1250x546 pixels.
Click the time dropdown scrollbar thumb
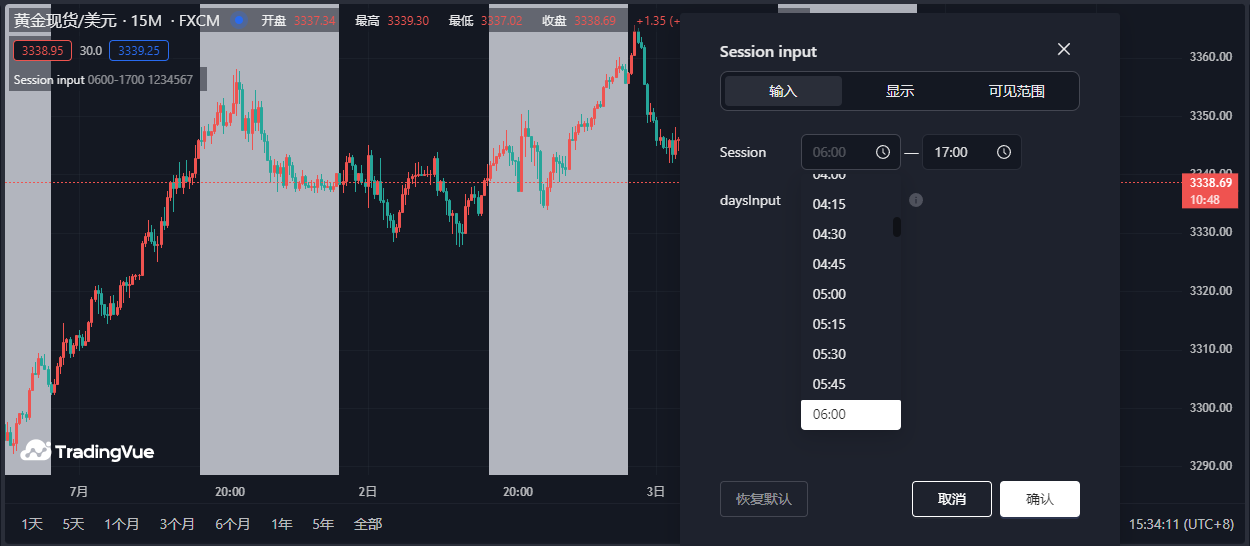pos(897,227)
